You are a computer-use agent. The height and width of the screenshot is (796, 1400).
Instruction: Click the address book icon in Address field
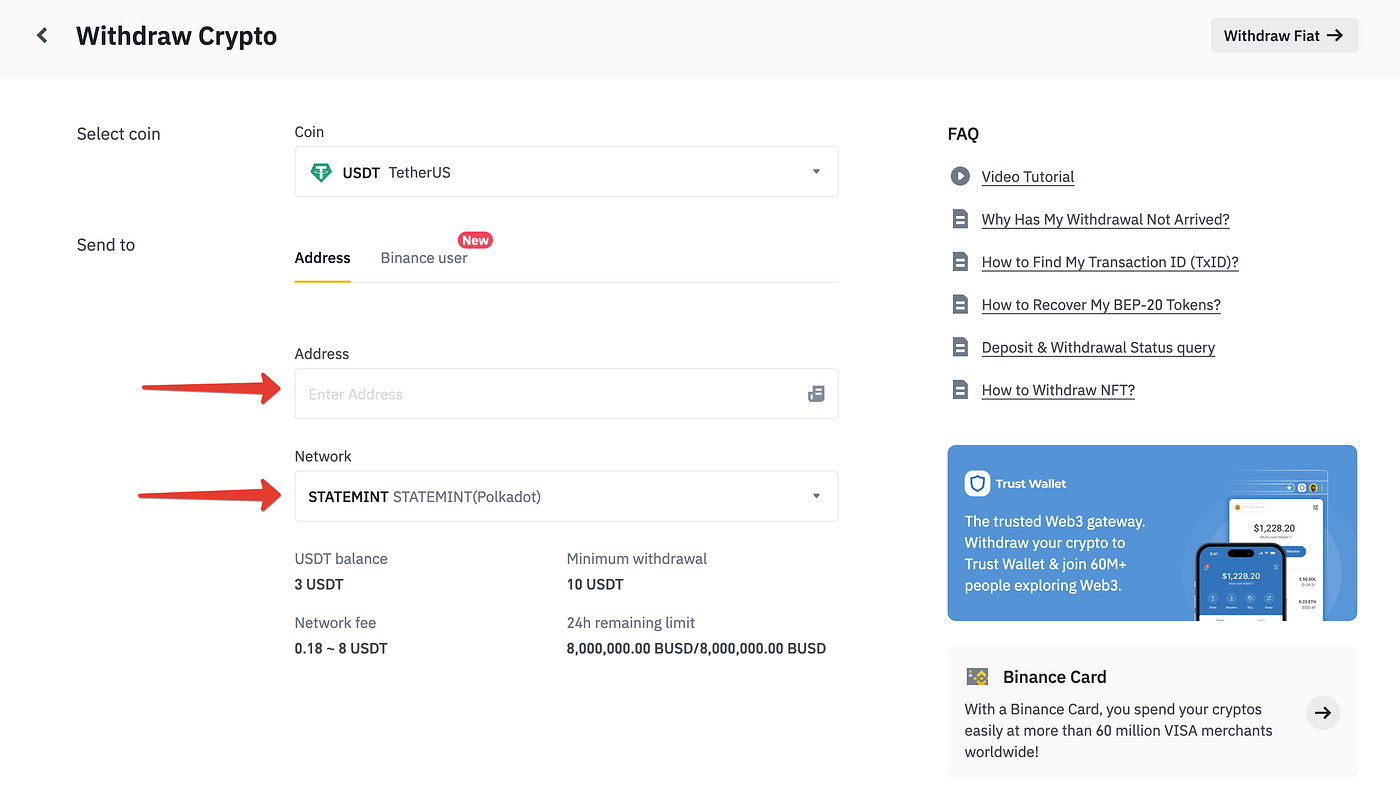tap(816, 394)
